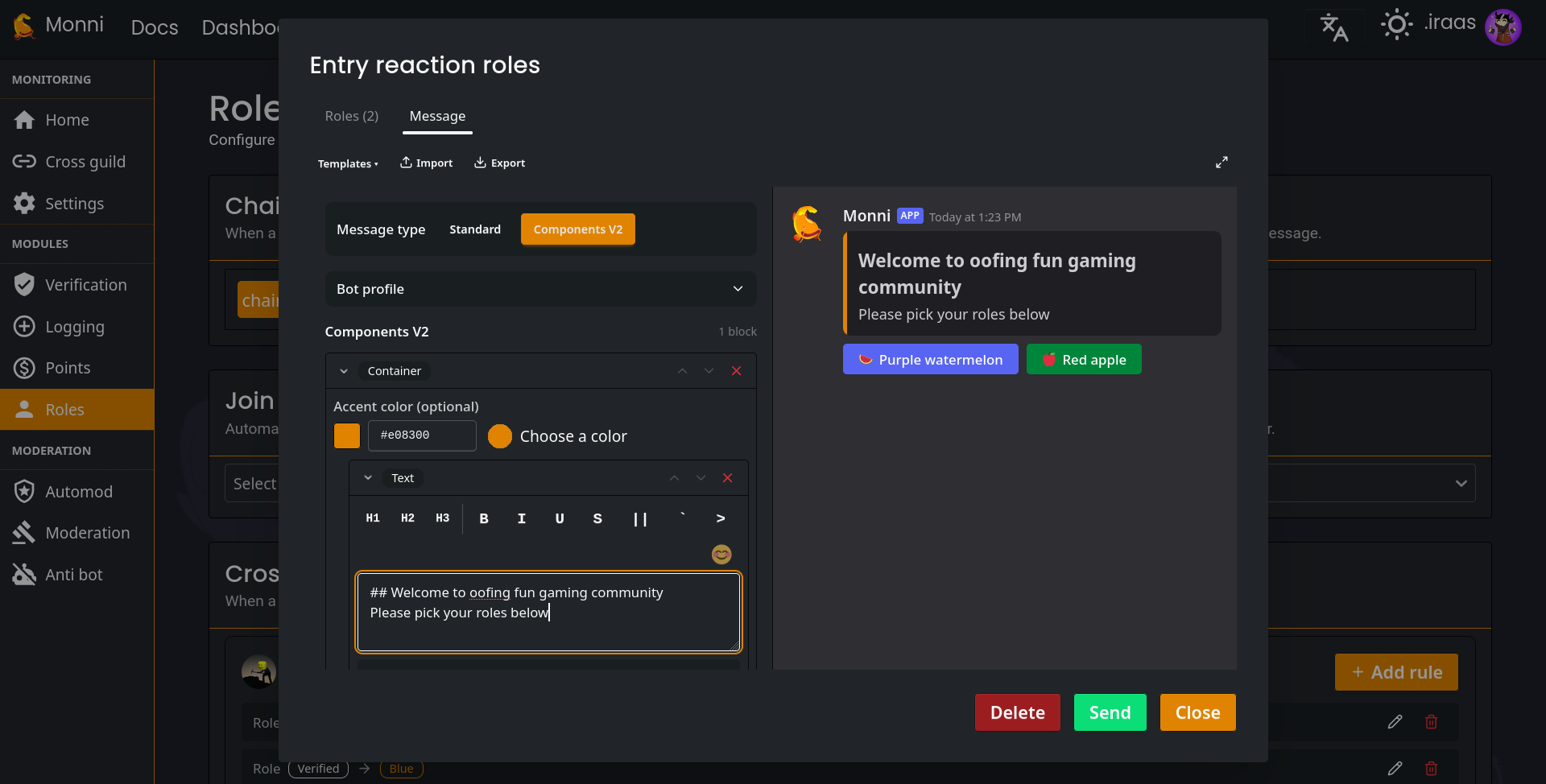
Task: Open the emoji picker icon
Action: click(x=721, y=554)
